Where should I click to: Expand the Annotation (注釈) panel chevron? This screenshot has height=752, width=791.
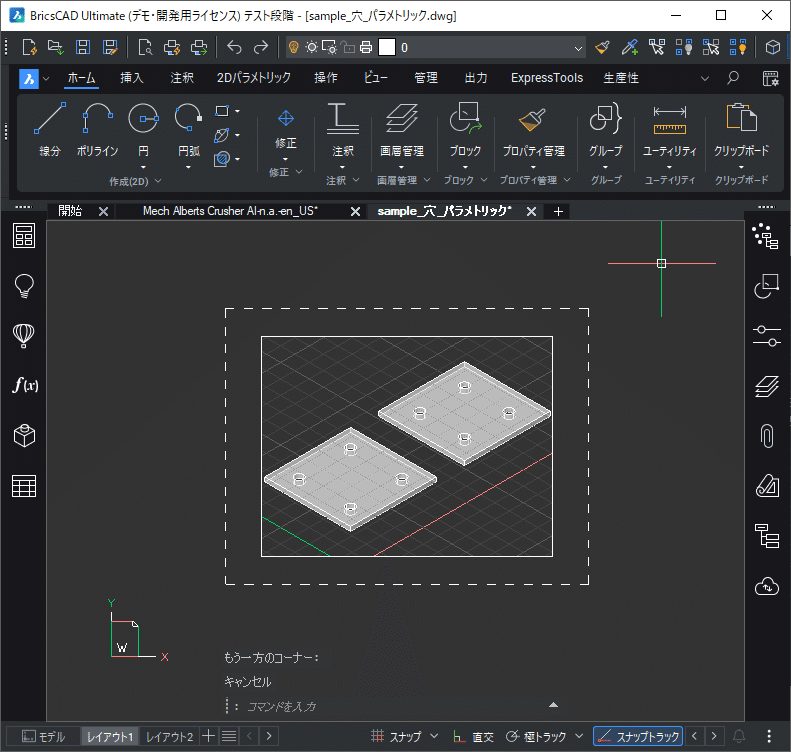356,180
